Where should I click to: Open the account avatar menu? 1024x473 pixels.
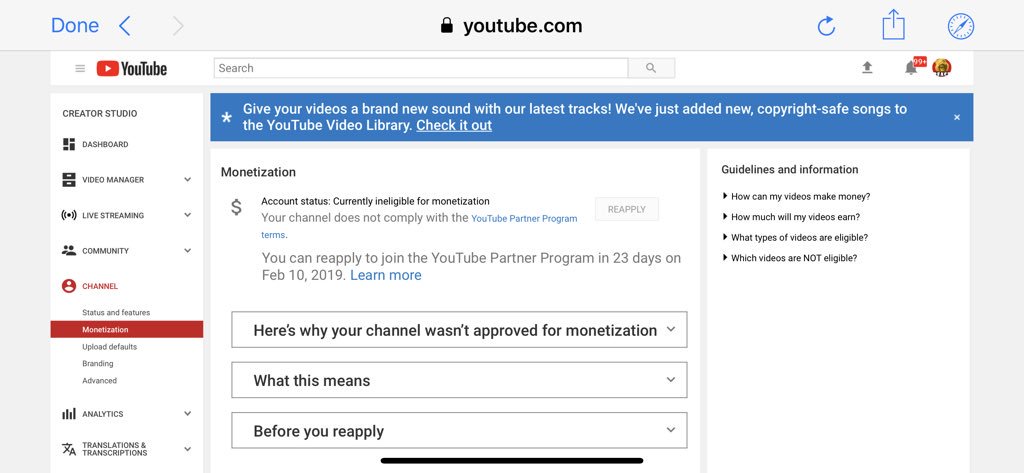point(941,67)
